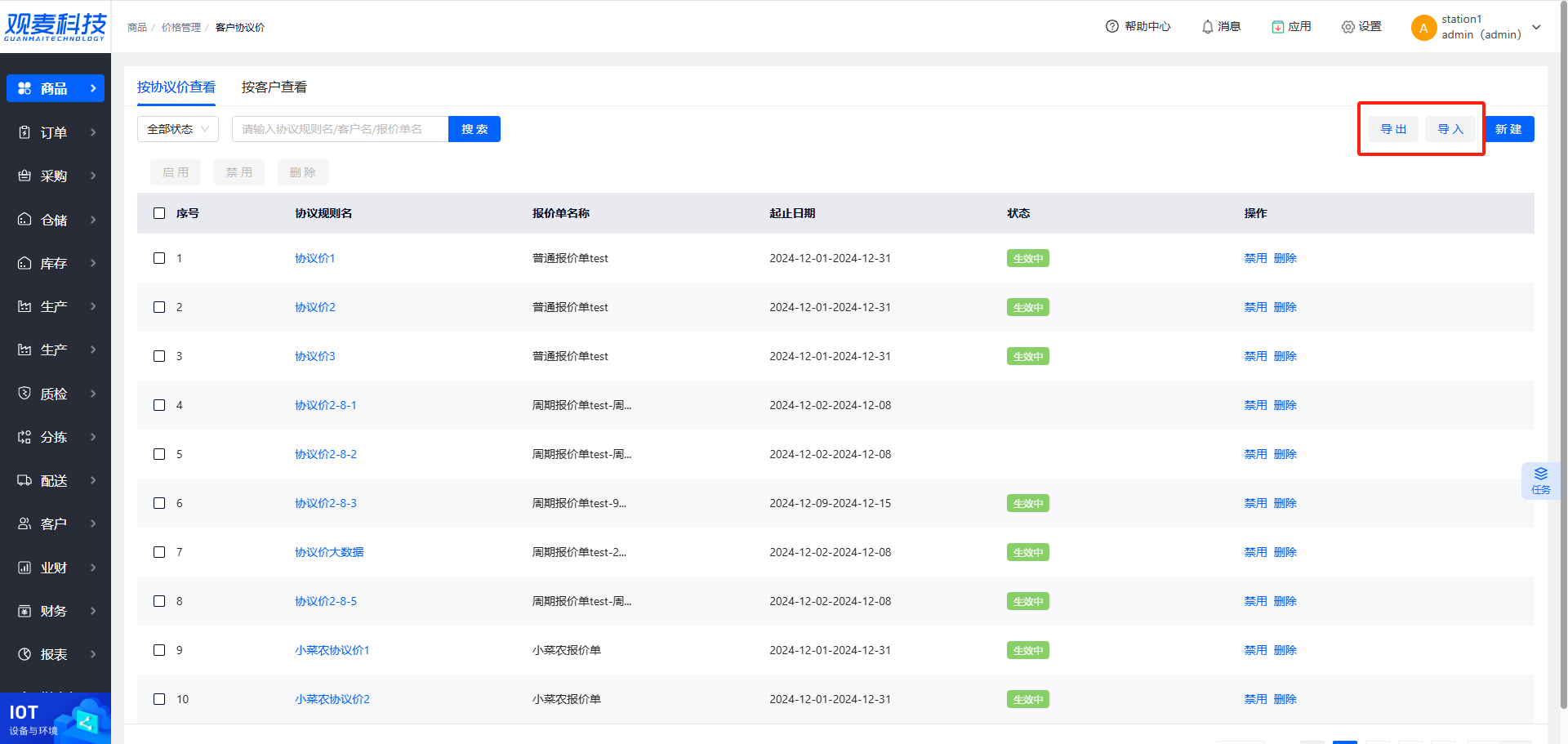
Task: Open the 小菜农协议价2 link
Action: 332,699
